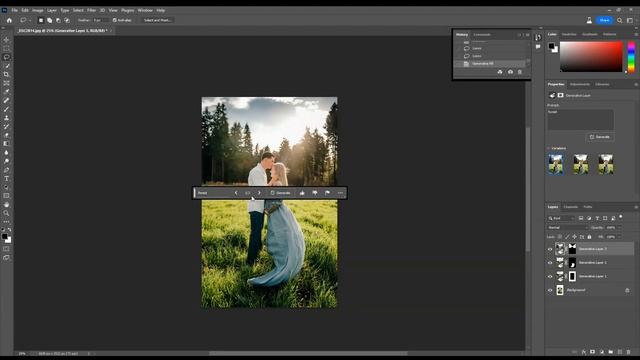Select the Eyedropper tool
Screen dimensions: 640x360
coord(6,91)
